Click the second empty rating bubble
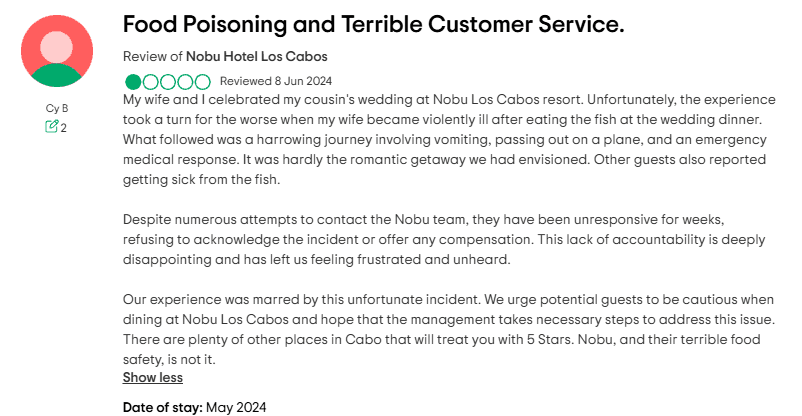Image resolution: width=802 pixels, height=416 pixels. coord(150,81)
